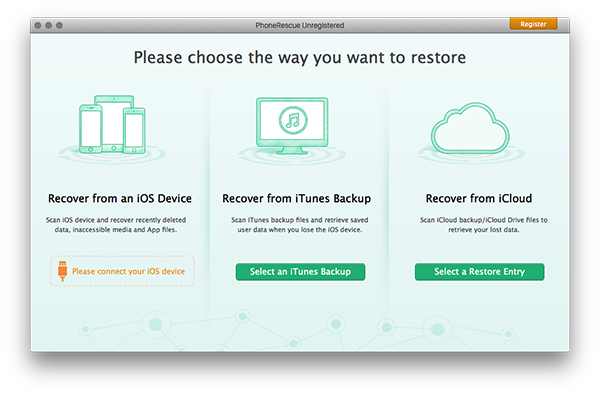
Task: Click the iOS devices illustration icon
Action: pos(112,125)
